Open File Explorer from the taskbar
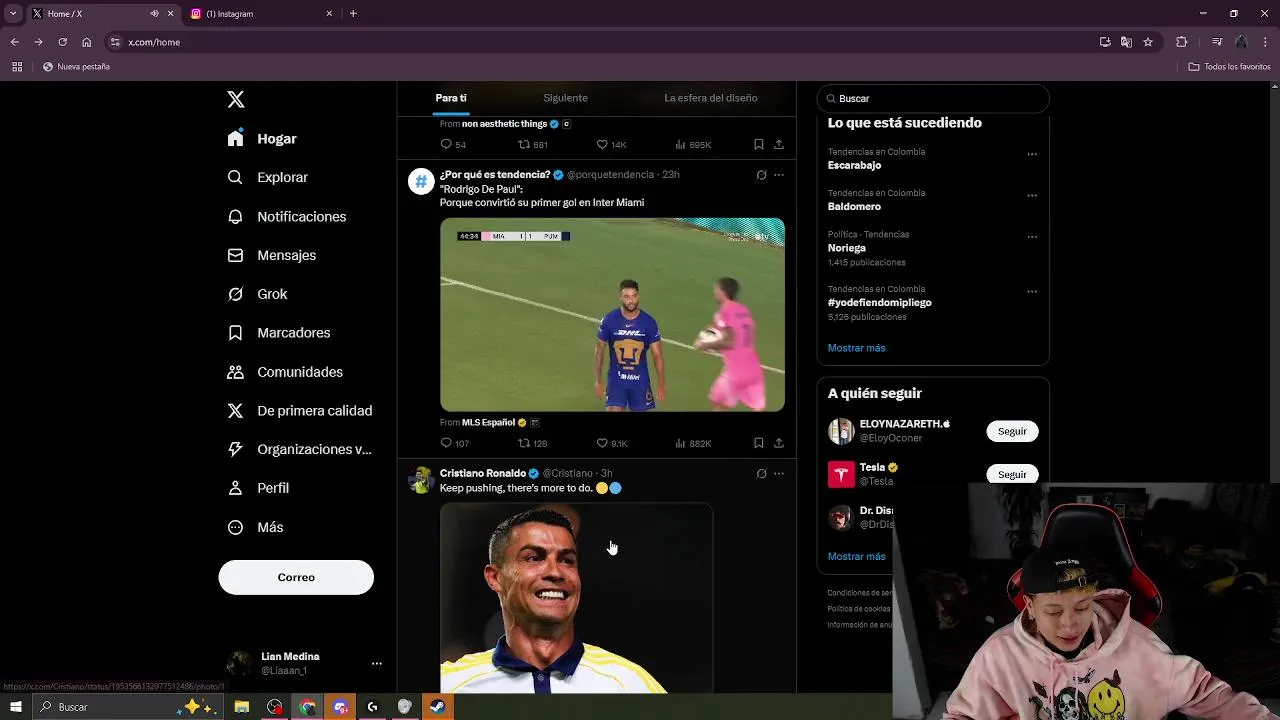 (x=242, y=707)
